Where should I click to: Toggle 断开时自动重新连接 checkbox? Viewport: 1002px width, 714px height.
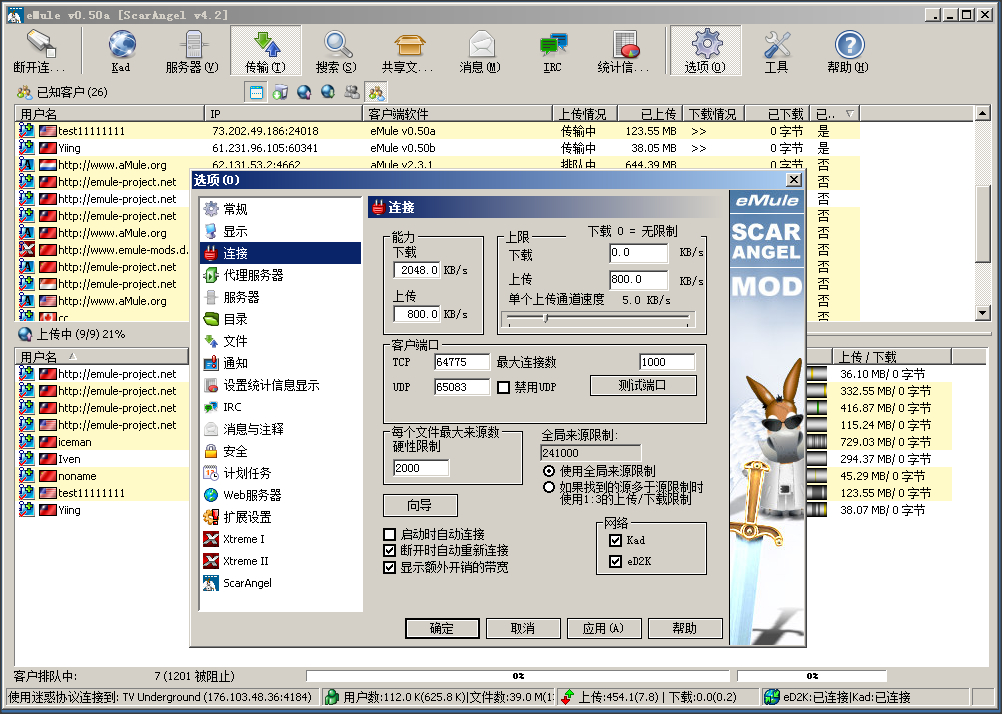click(x=389, y=550)
